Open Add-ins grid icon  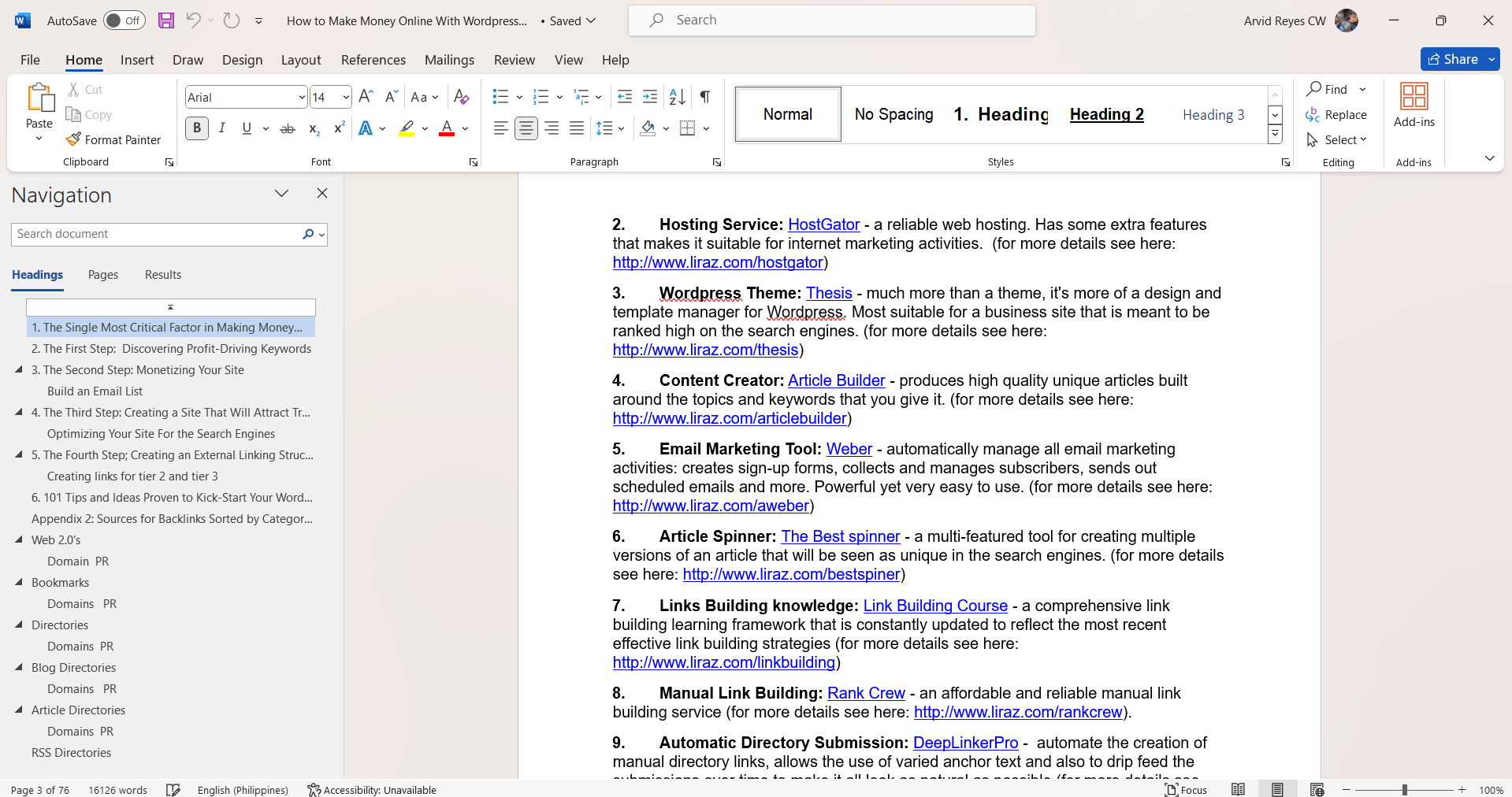click(x=1414, y=96)
